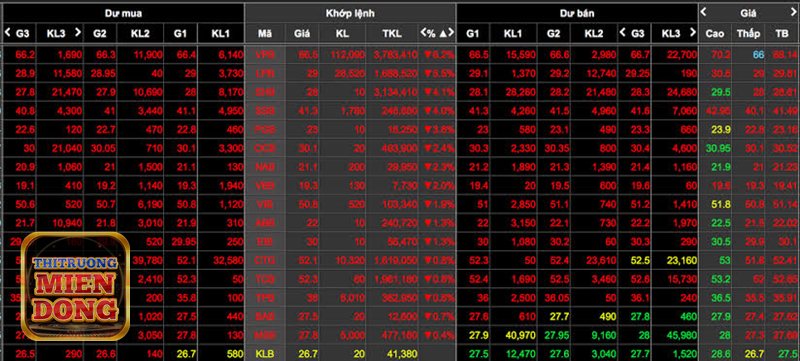Click the green high price 53.2

(721, 279)
